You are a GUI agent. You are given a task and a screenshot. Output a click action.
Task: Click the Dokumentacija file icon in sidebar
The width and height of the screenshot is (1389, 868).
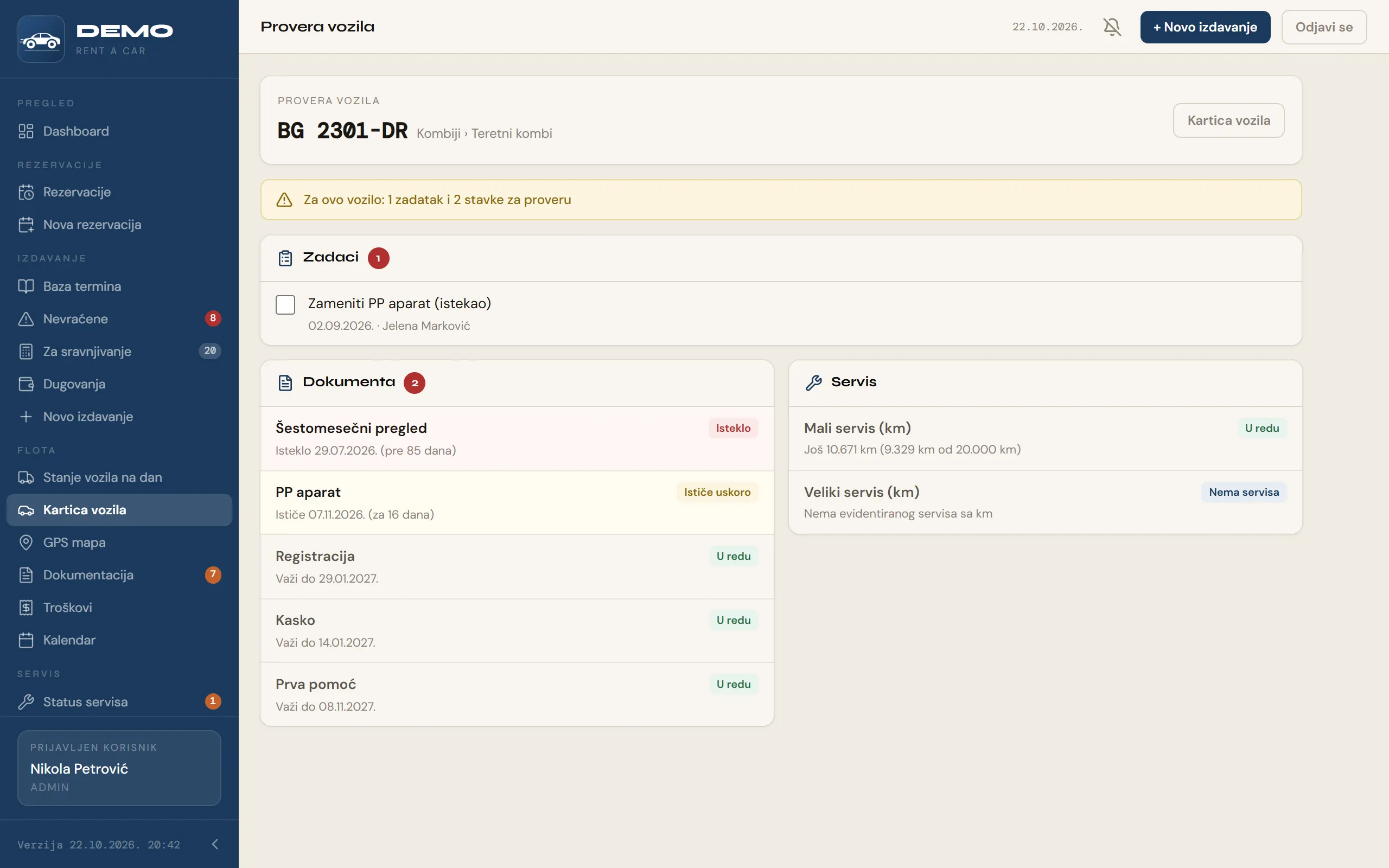[x=26, y=575]
